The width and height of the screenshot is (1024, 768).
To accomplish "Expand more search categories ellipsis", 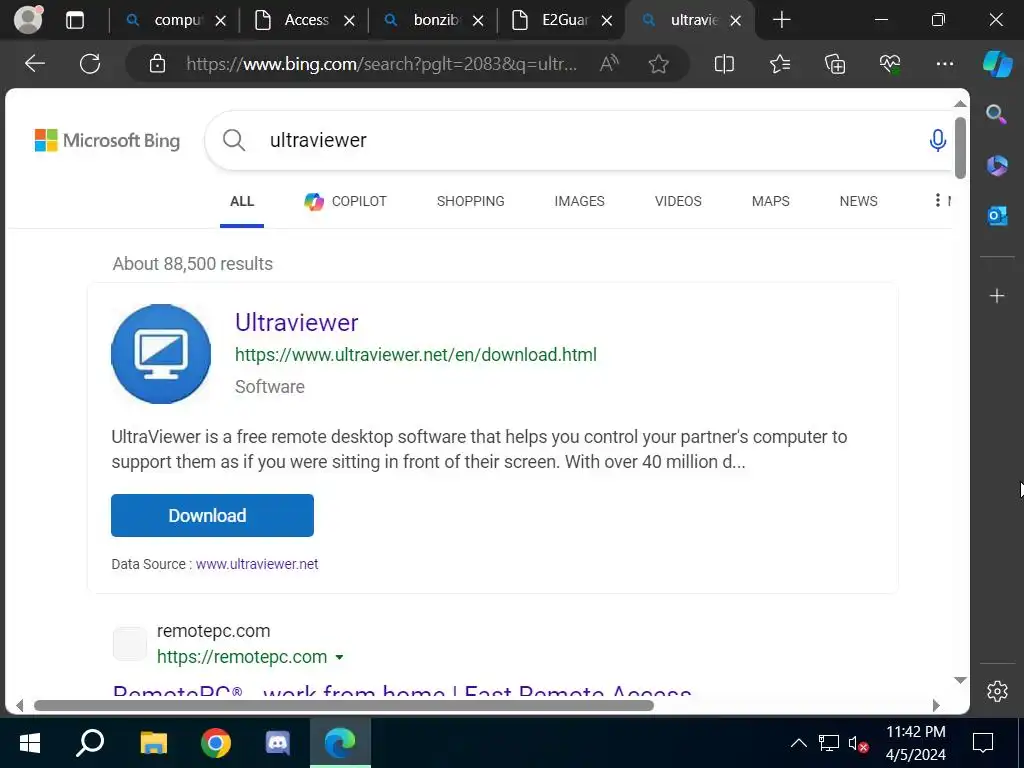I will pyautogui.click(x=938, y=200).
